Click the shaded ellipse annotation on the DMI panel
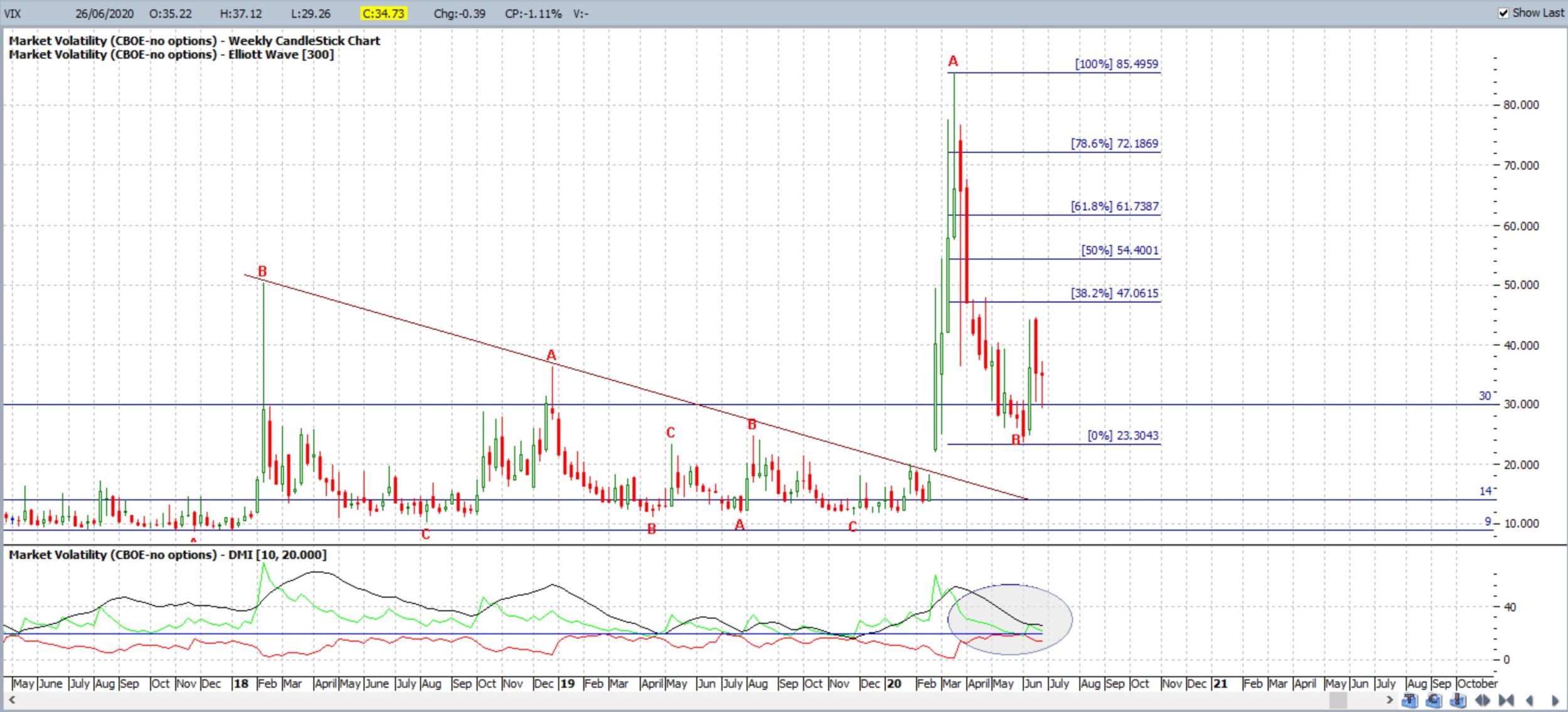 tap(1010, 620)
